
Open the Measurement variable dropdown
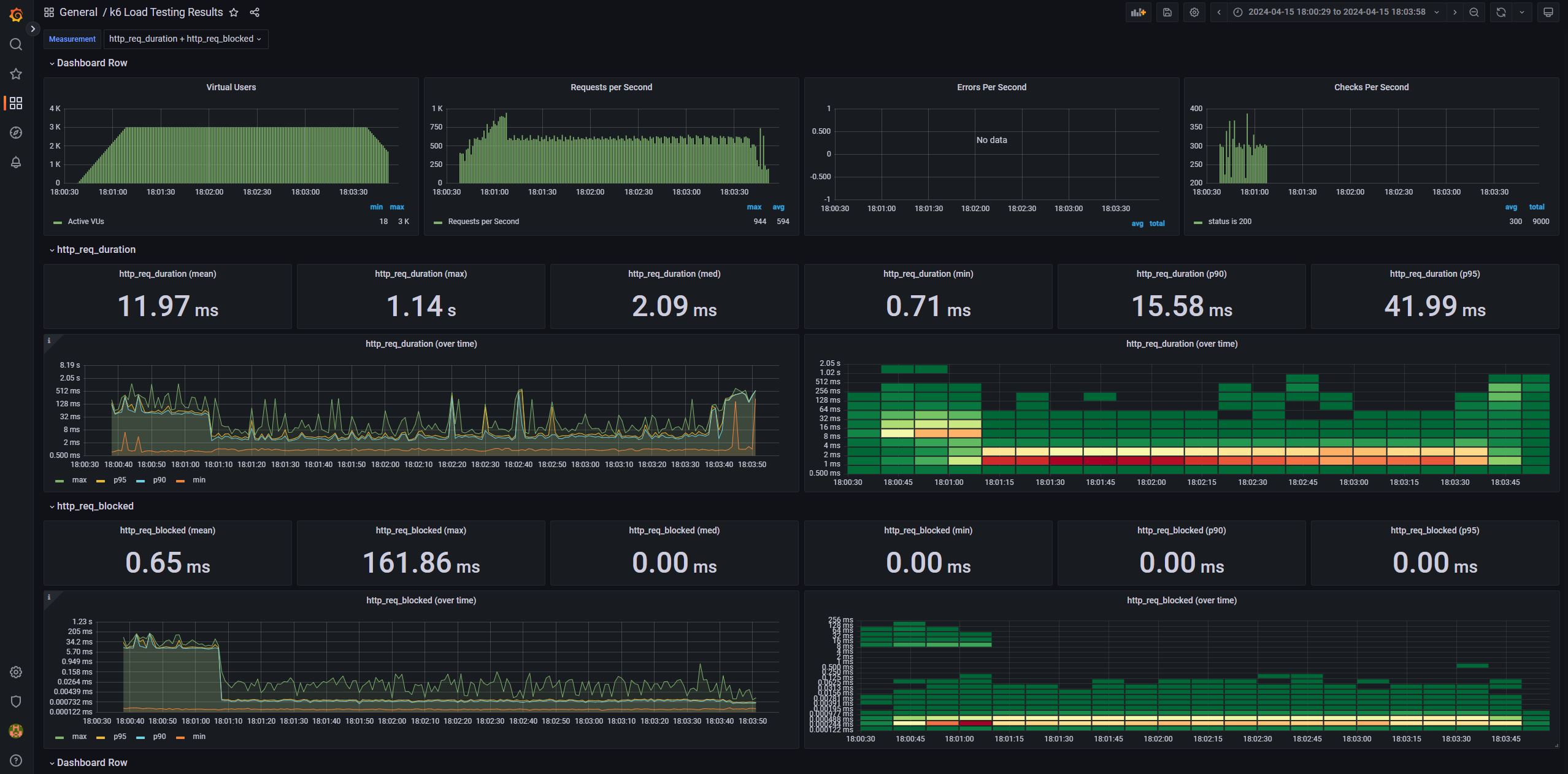click(x=185, y=39)
